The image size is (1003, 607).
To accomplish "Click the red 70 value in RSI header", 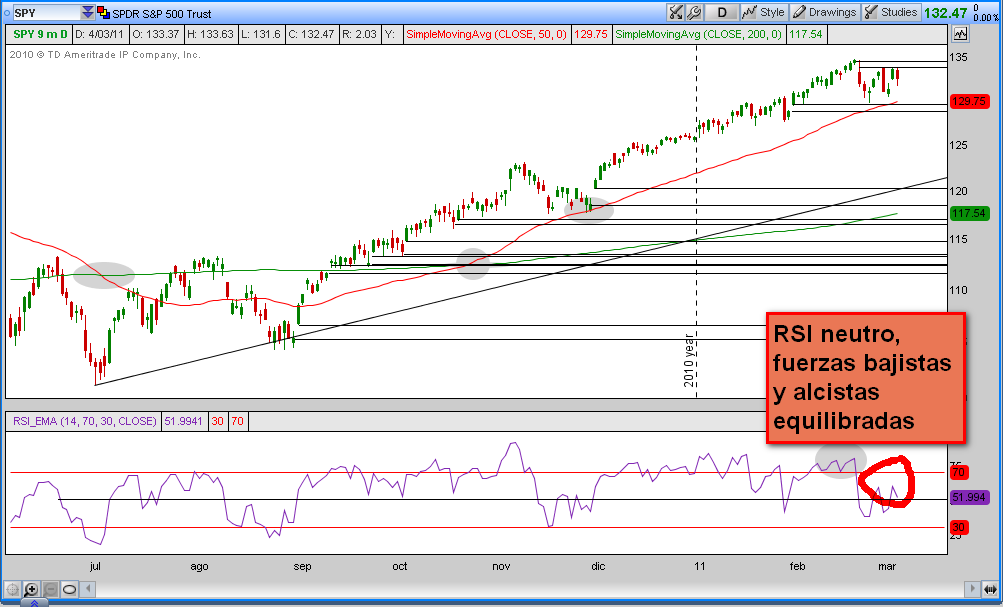I will [x=237, y=421].
